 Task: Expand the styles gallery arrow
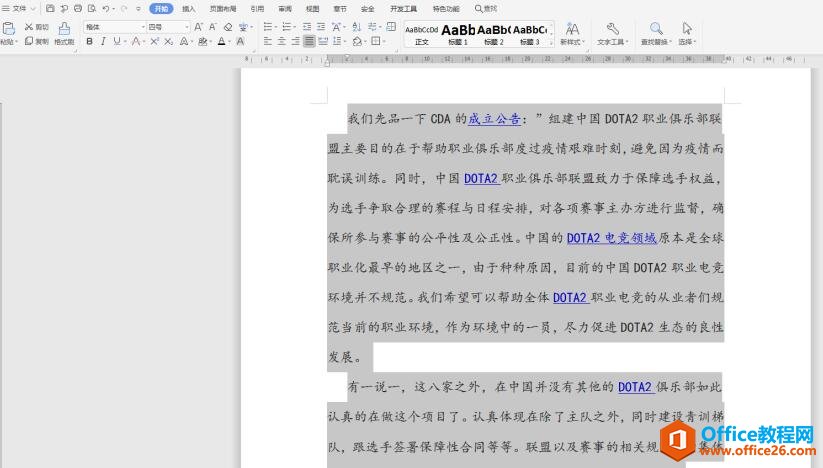551,43
